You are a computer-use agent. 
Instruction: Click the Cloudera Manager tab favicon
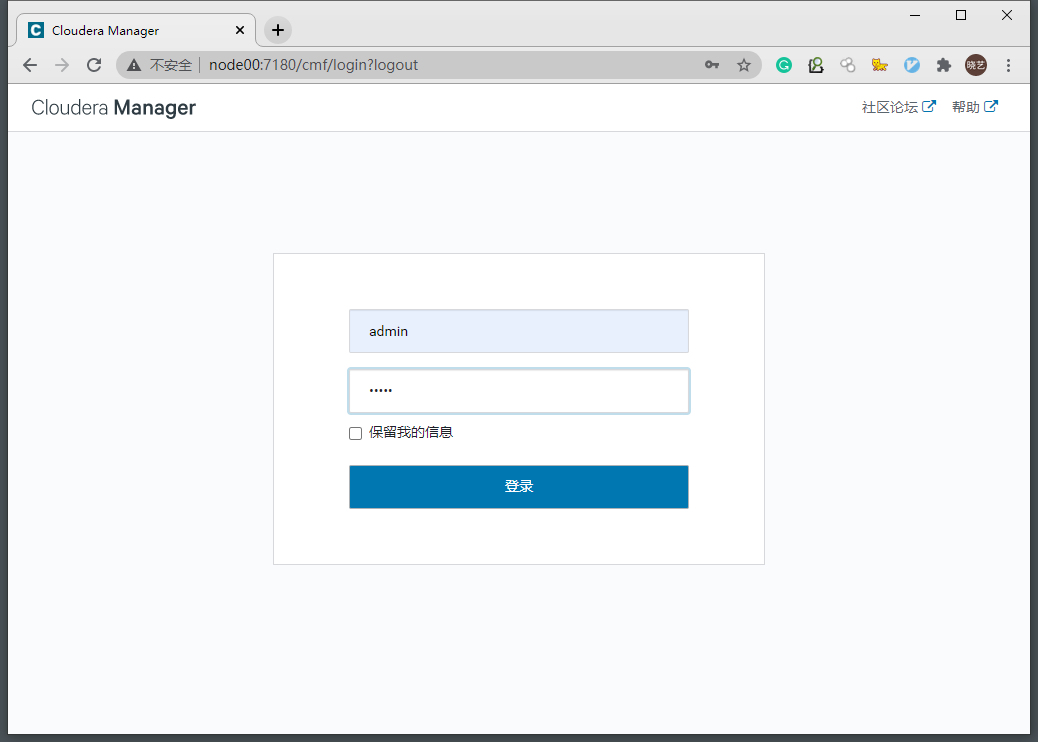[36, 30]
